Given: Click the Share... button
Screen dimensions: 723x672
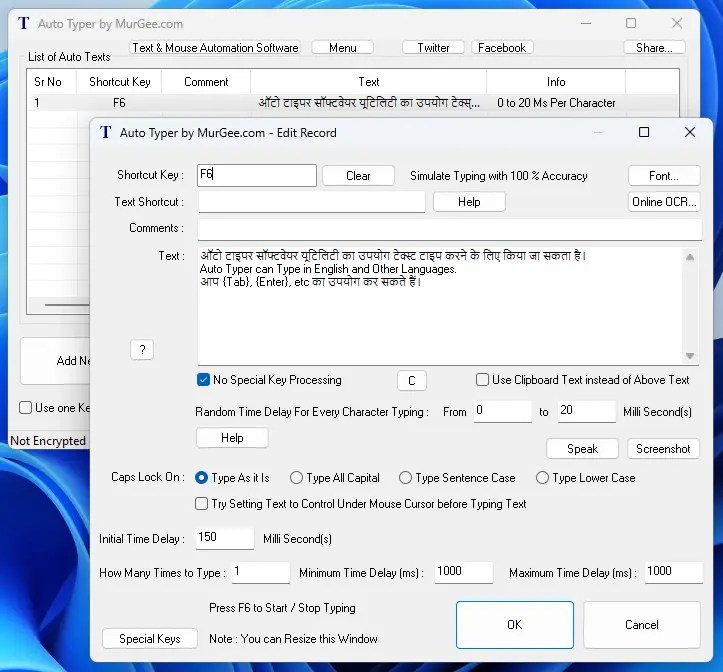Looking at the screenshot, I should pos(654,48).
